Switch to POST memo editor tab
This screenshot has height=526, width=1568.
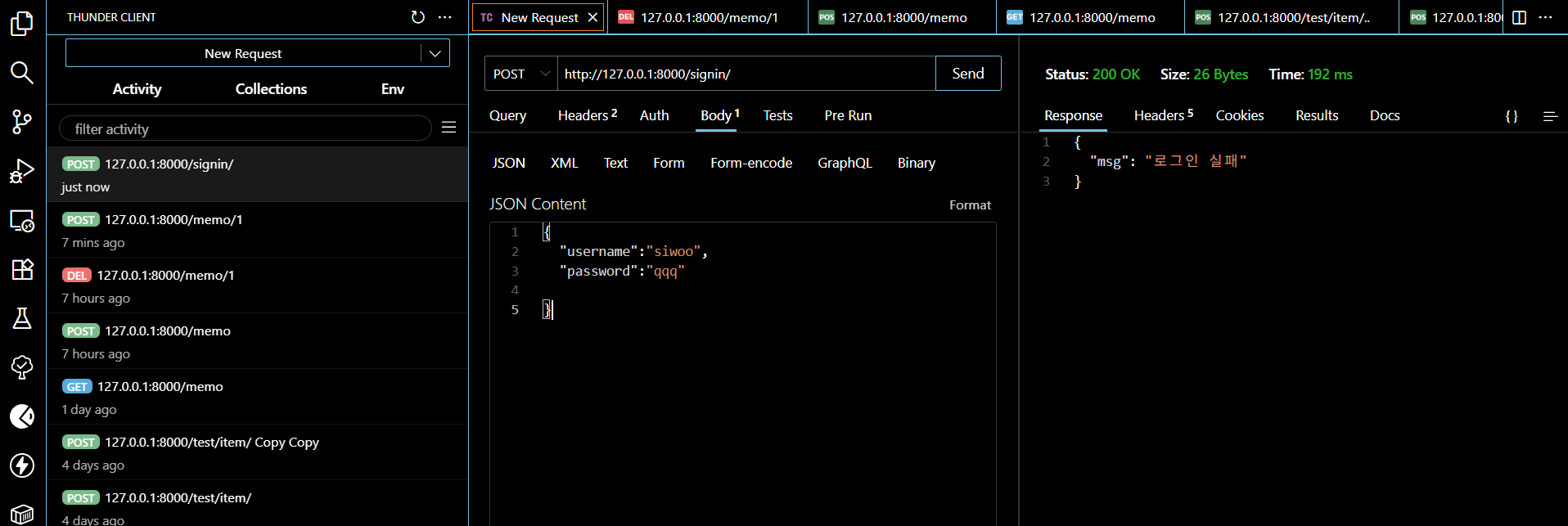coord(903,17)
